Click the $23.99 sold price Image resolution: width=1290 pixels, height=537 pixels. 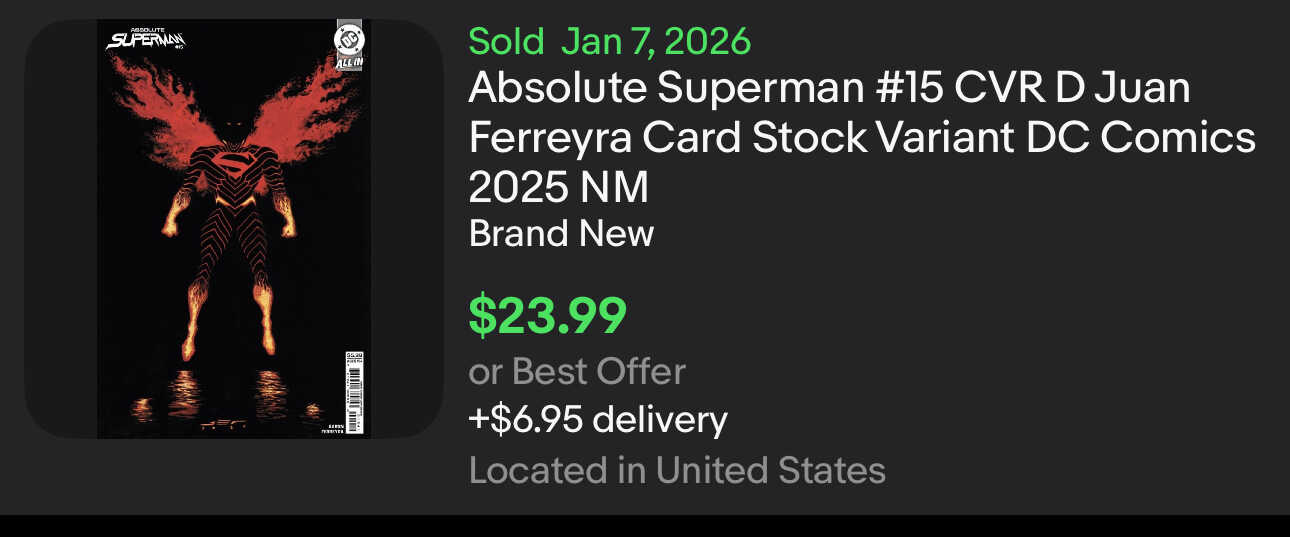(547, 315)
